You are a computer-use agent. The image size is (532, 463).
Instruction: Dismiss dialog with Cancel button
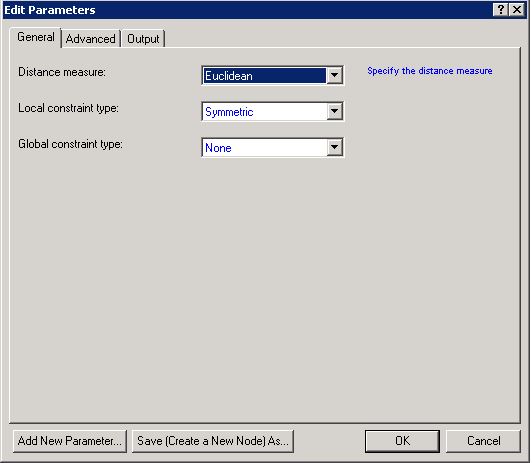click(483, 441)
